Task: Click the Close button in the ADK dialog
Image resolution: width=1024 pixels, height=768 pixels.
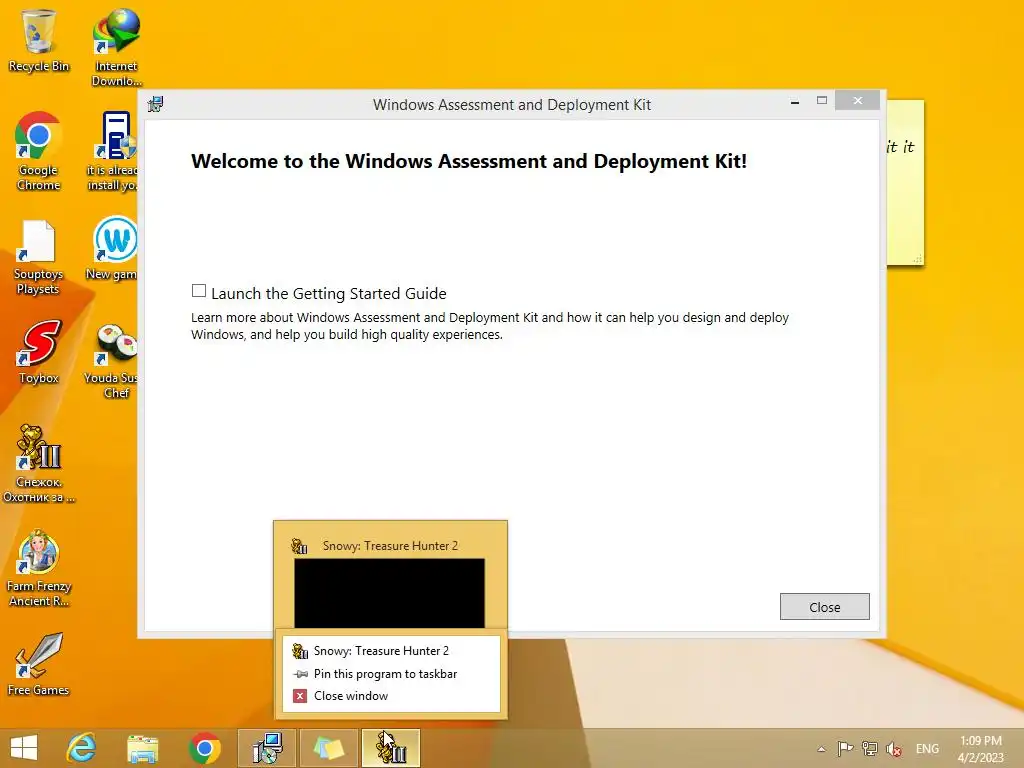Action: 824,607
